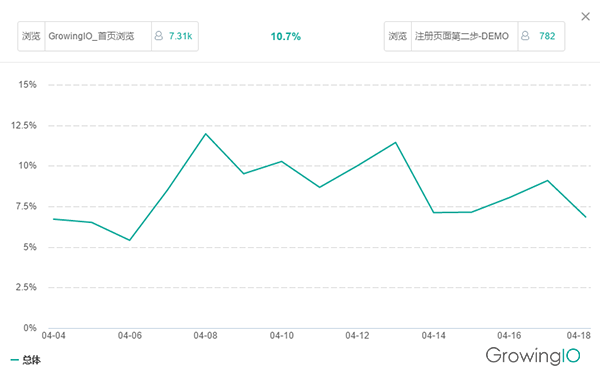Toggle the 总体 legend series
Image resolution: width=600 pixels, height=384 pixels.
(x=31, y=360)
